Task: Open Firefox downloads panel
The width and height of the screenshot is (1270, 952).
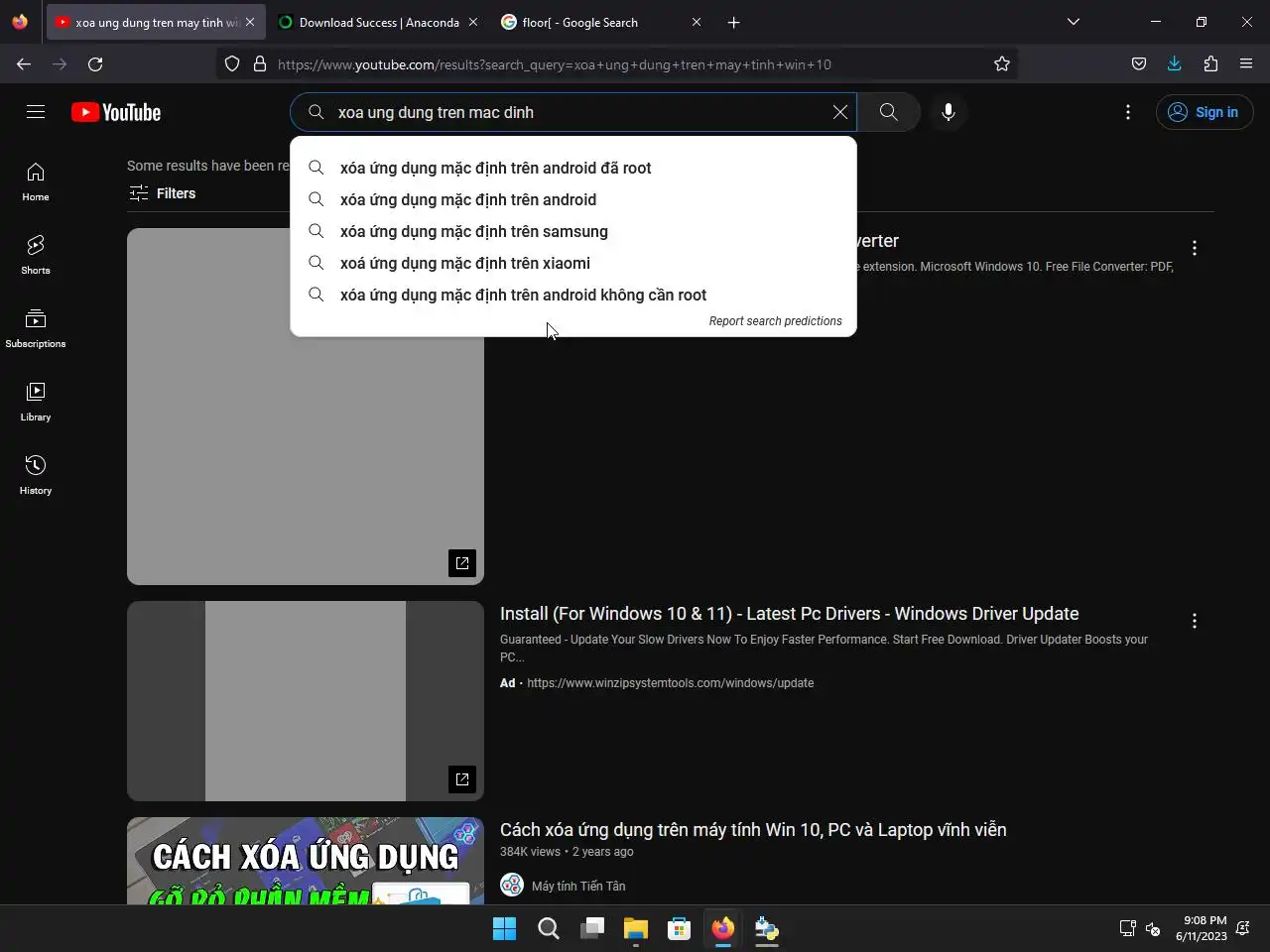Action: tap(1175, 63)
